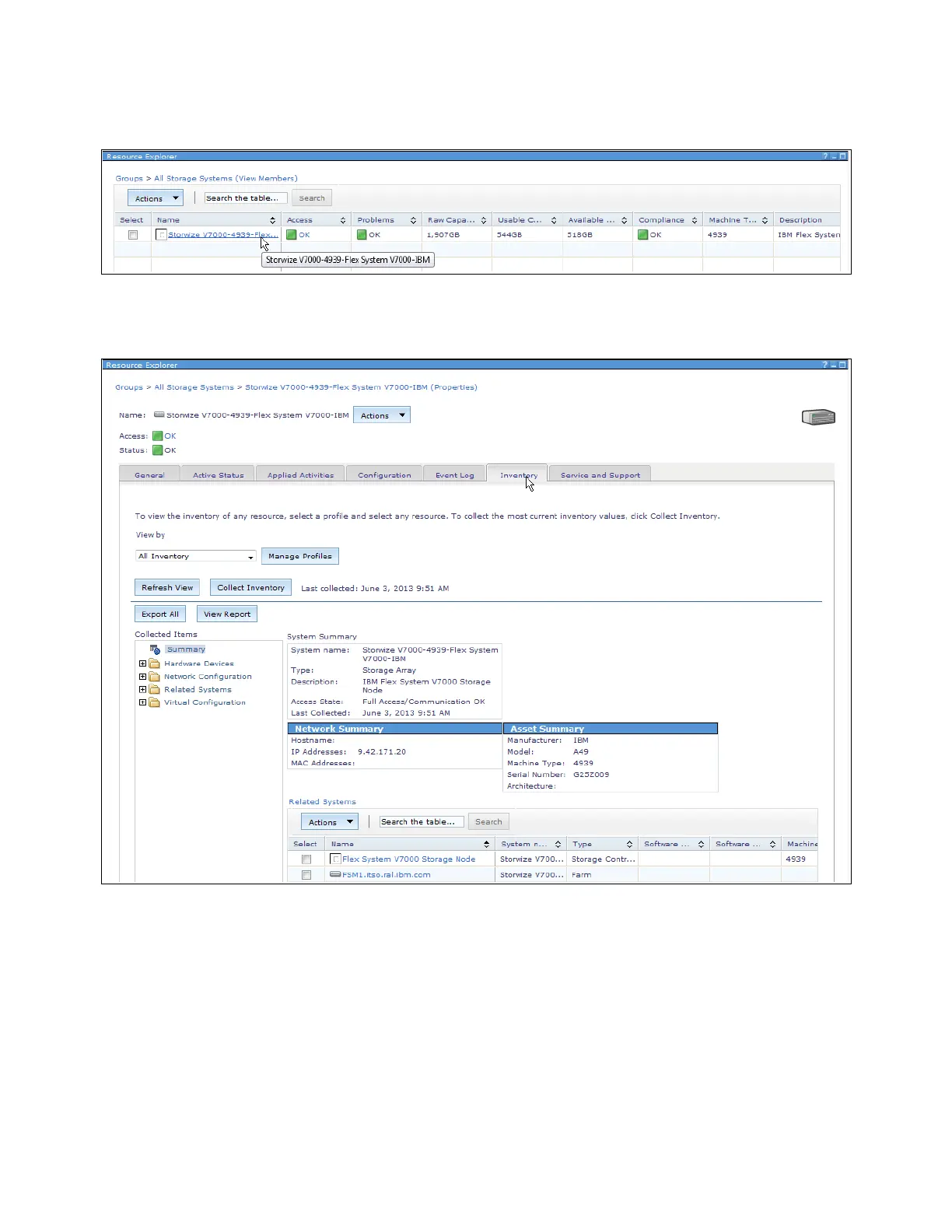Click FSM1 server icon in Related Systems
This screenshot has height=1232, width=952.
(335, 874)
